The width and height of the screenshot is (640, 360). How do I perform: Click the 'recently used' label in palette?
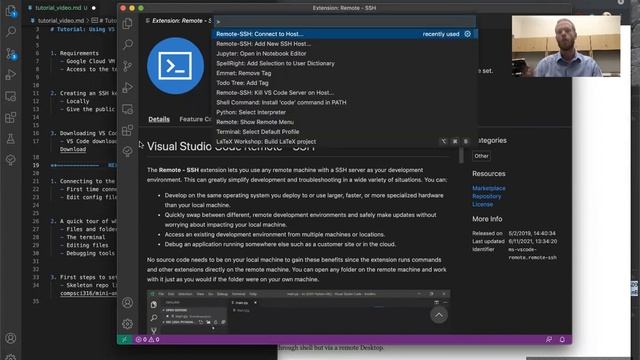pos(441,34)
